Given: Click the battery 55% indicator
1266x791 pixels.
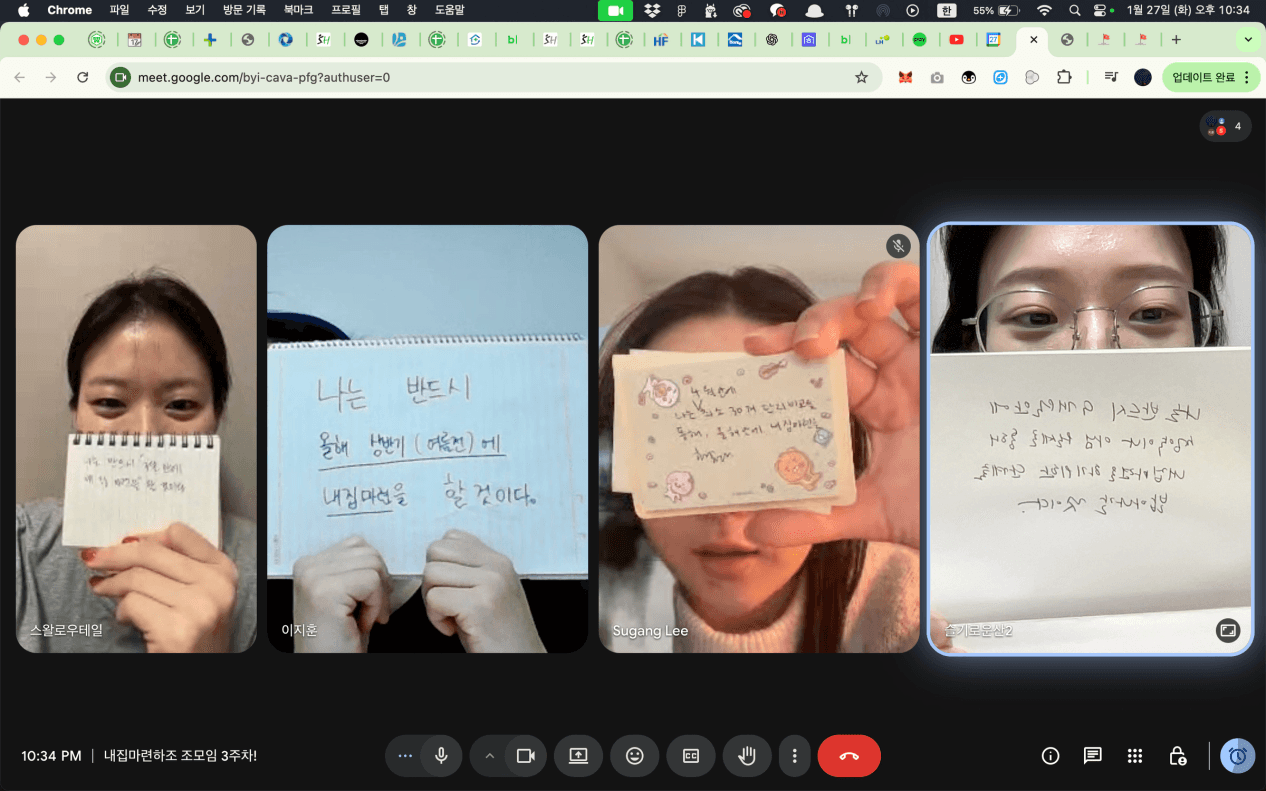Looking at the screenshot, I should [996, 10].
